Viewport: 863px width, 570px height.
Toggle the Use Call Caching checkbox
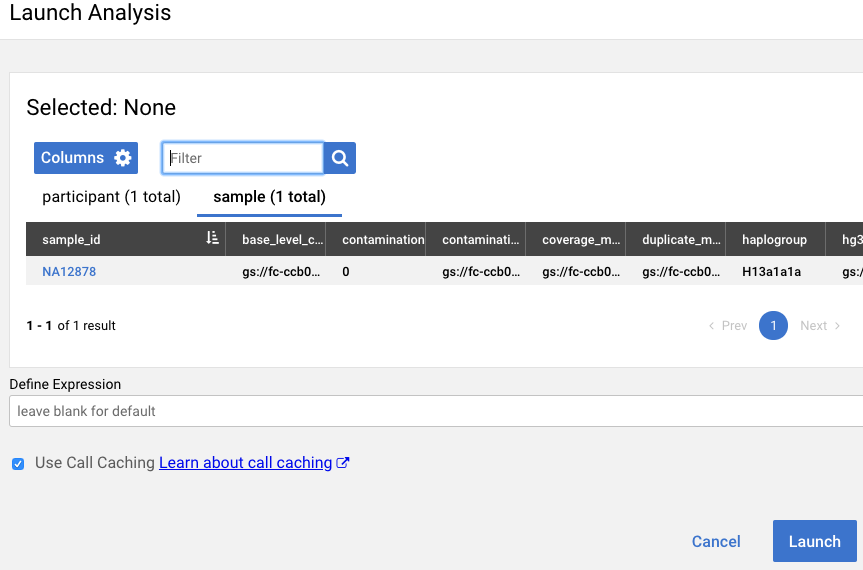tap(18, 464)
